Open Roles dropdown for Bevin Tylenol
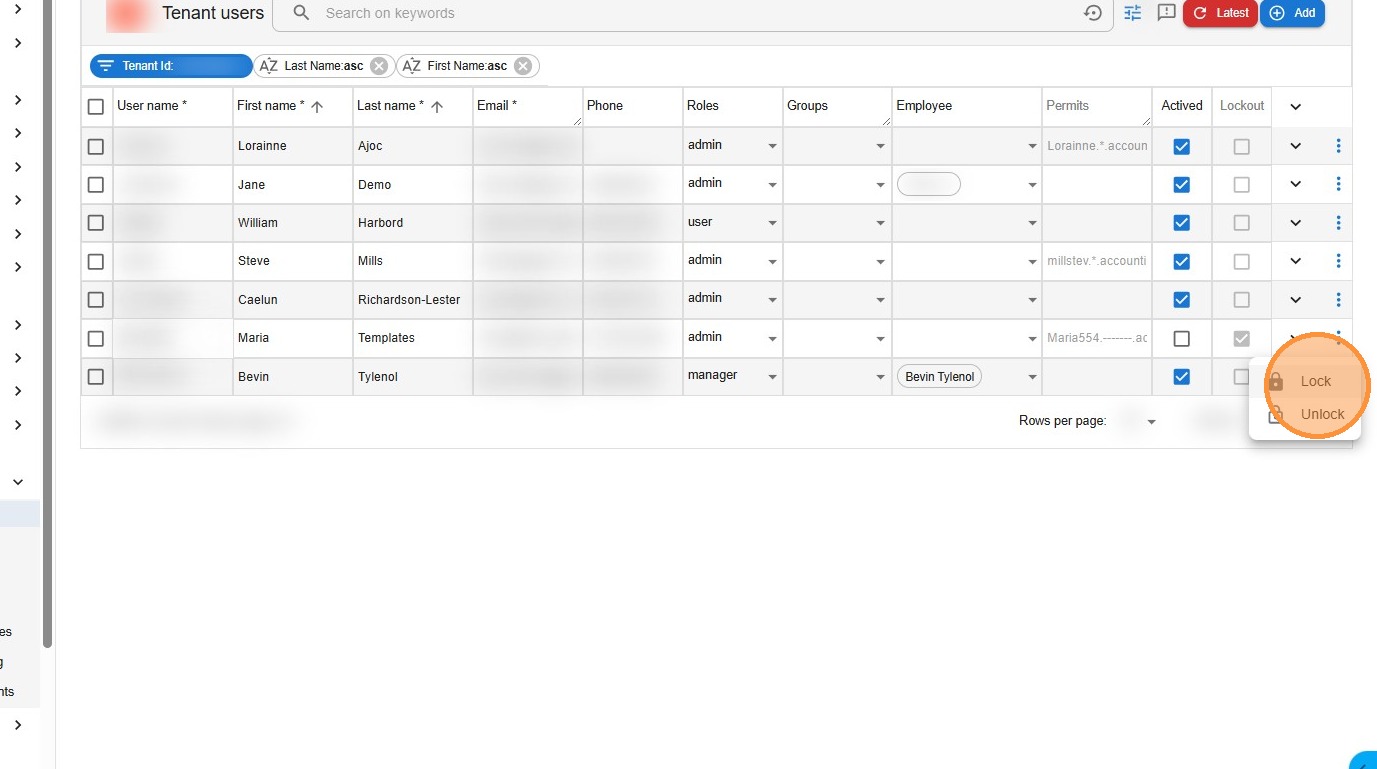The image size is (1377, 769). [x=772, y=377]
